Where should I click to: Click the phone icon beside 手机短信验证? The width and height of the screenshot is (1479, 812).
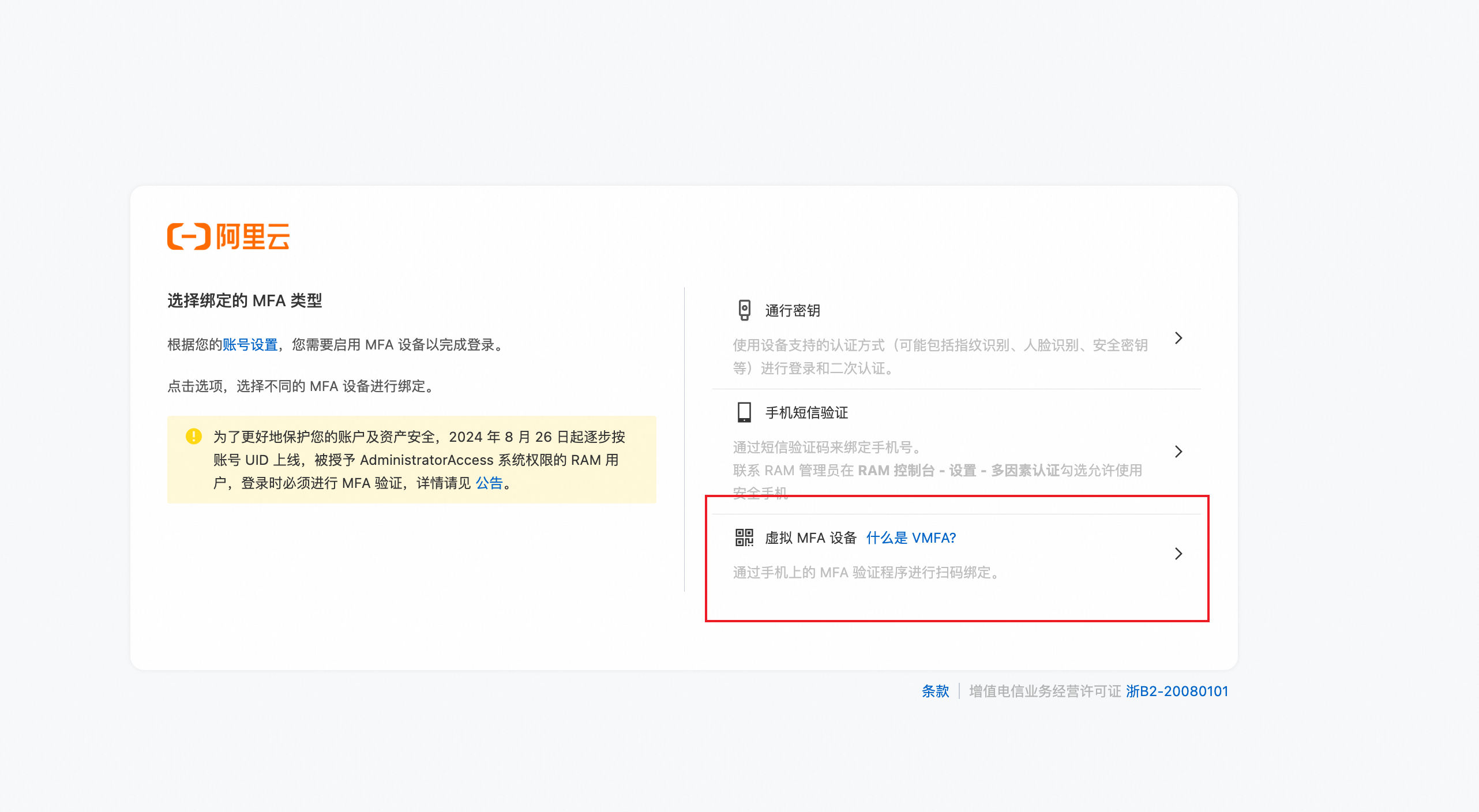[x=744, y=412]
